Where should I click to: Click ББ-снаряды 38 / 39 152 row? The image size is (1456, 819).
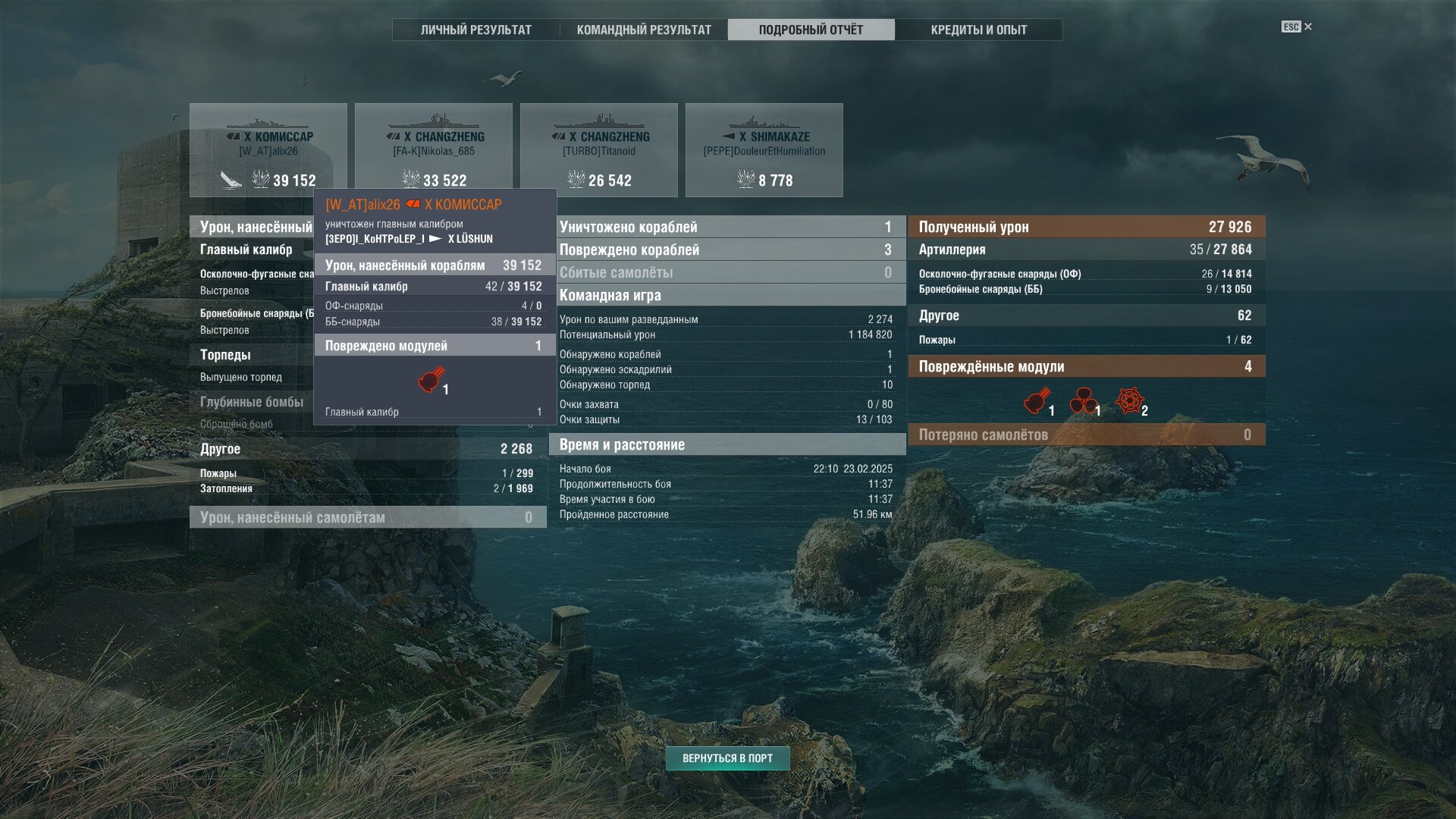coord(434,322)
